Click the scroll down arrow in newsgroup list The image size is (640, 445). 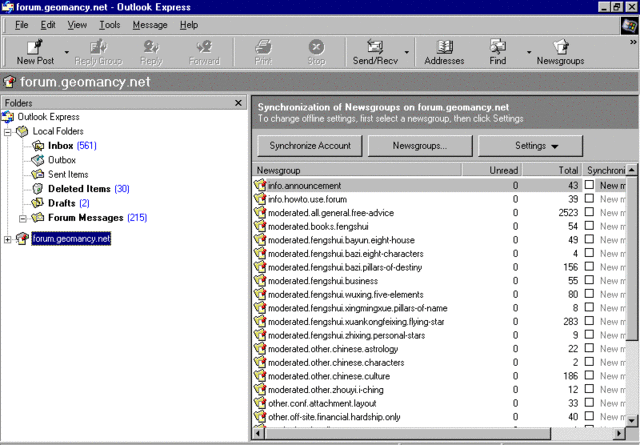(x=631, y=420)
